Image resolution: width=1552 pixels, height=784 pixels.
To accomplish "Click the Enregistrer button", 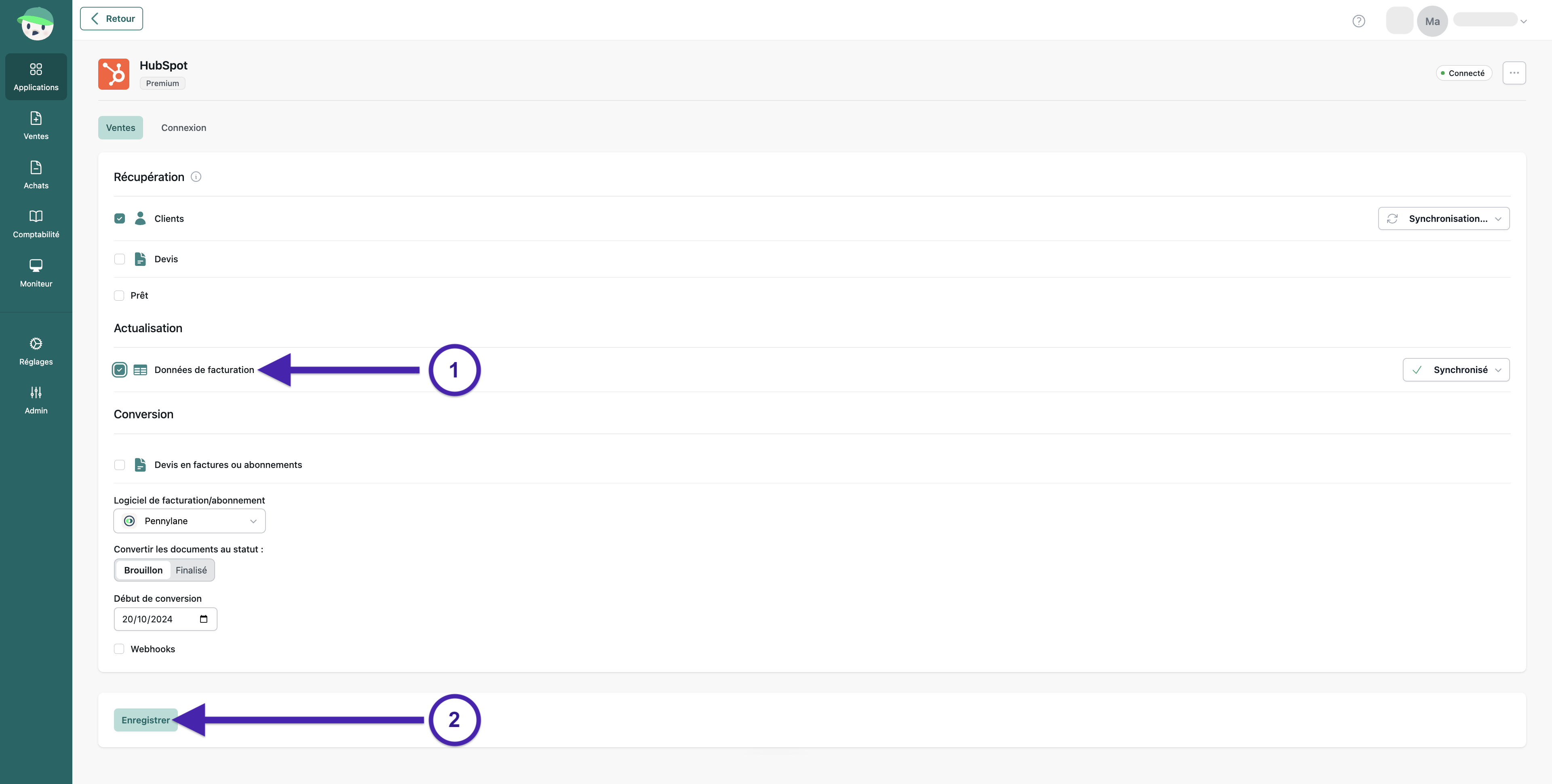I will pos(146,720).
